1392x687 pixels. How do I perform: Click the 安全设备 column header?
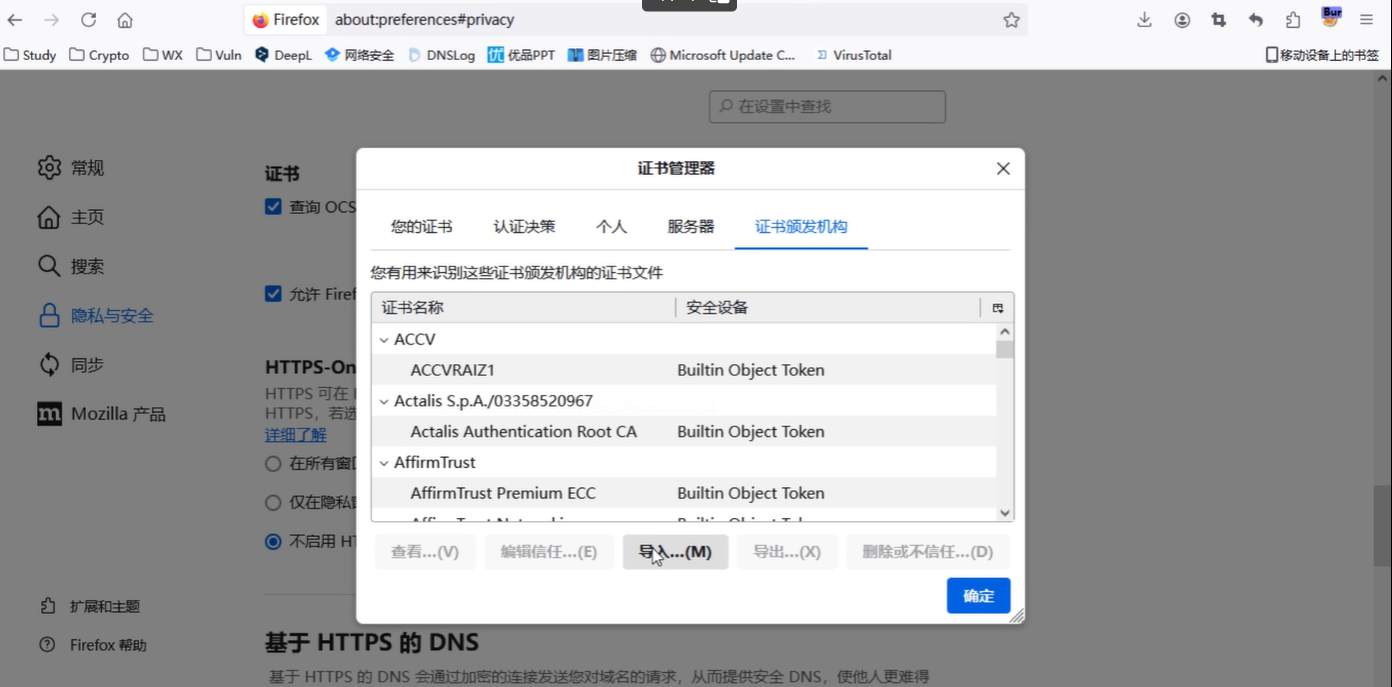click(829, 308)
